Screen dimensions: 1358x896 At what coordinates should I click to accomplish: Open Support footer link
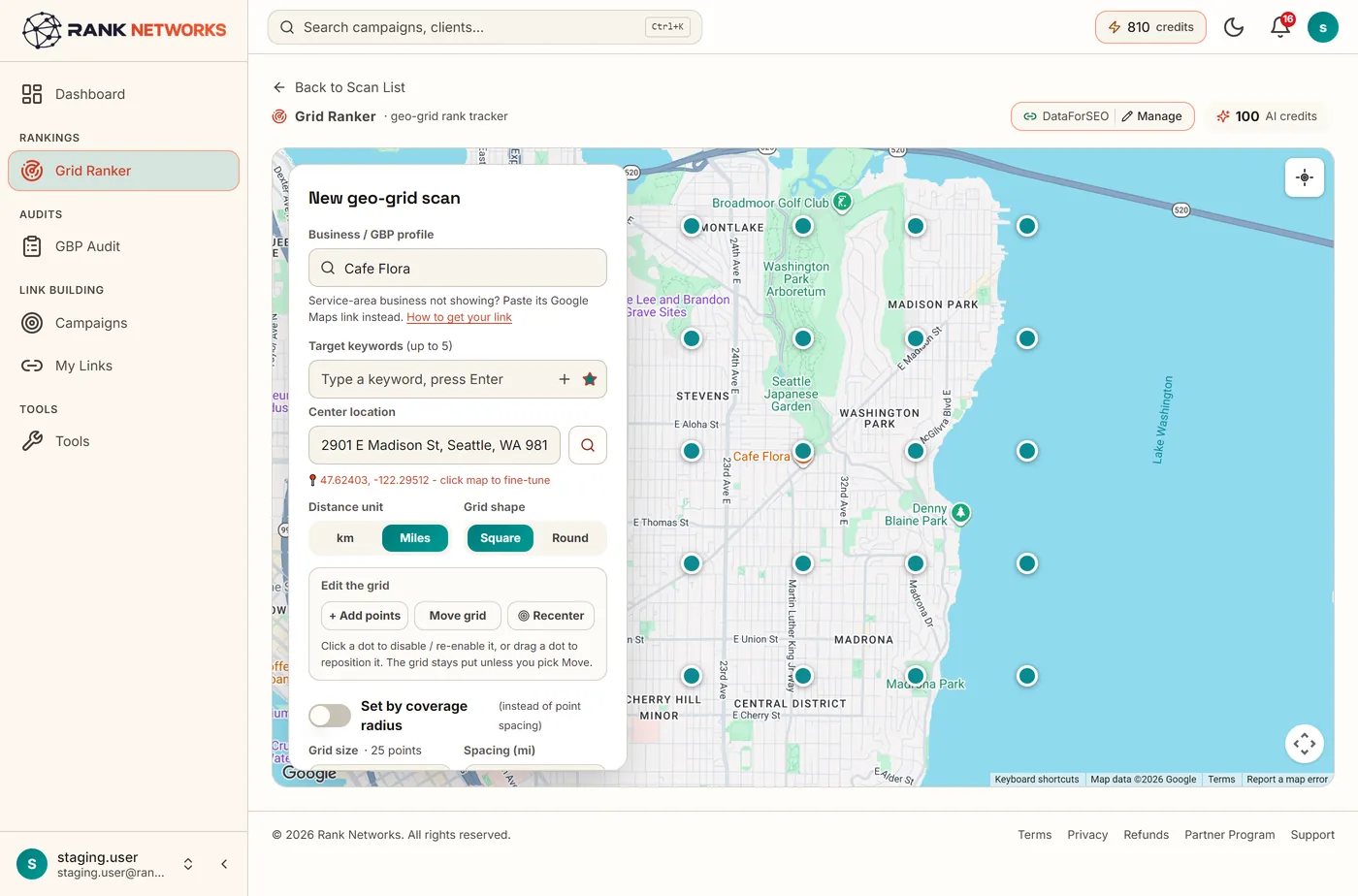[1312, 835]
